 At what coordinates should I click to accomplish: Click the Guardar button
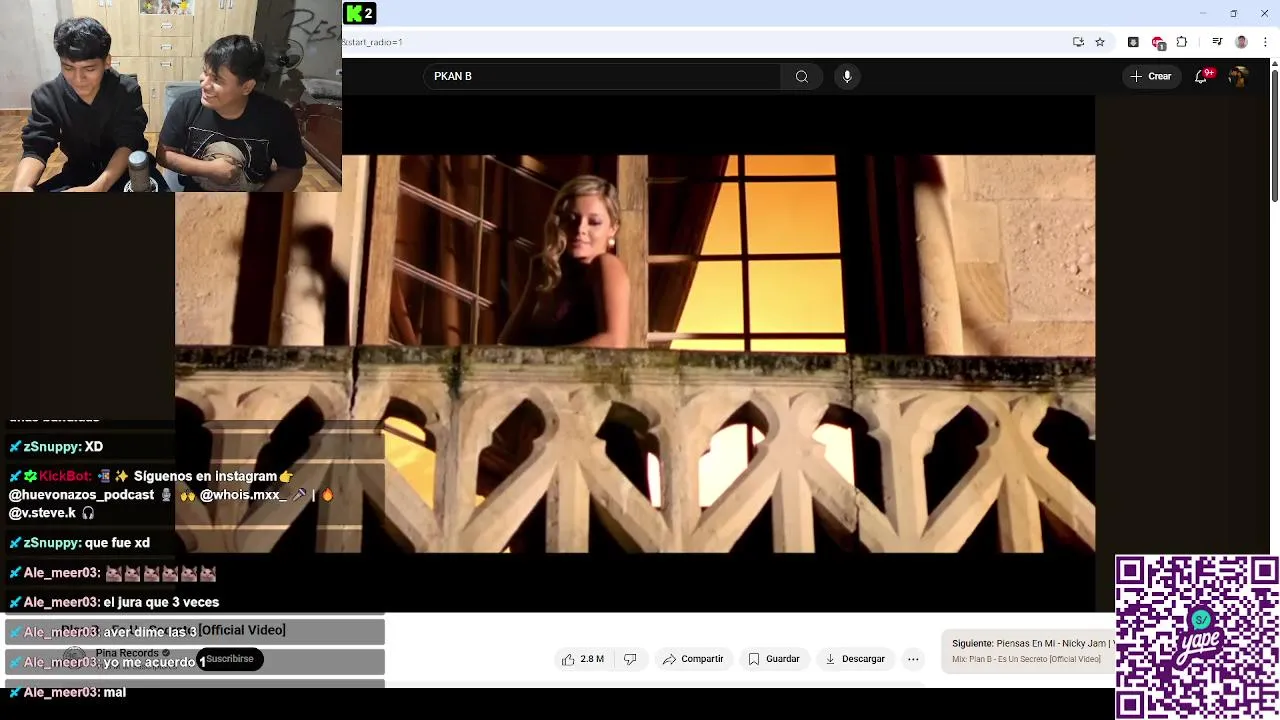(774, 659)
